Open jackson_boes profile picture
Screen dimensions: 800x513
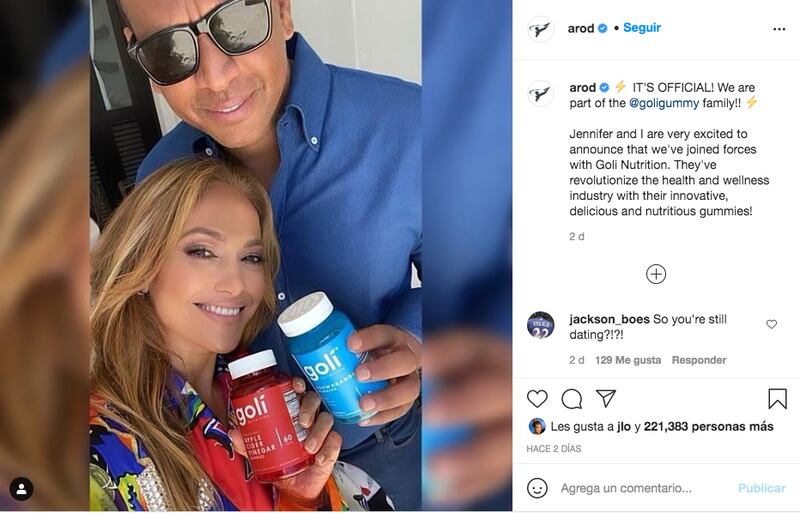point(540,325)
